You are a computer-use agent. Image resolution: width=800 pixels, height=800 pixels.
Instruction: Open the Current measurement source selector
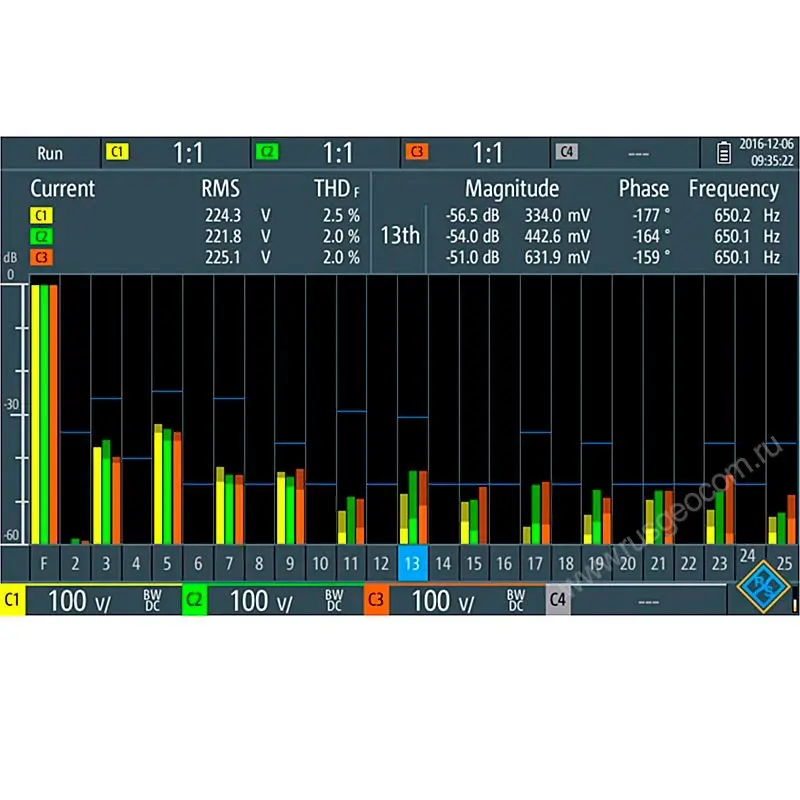[x=62, y=188]
